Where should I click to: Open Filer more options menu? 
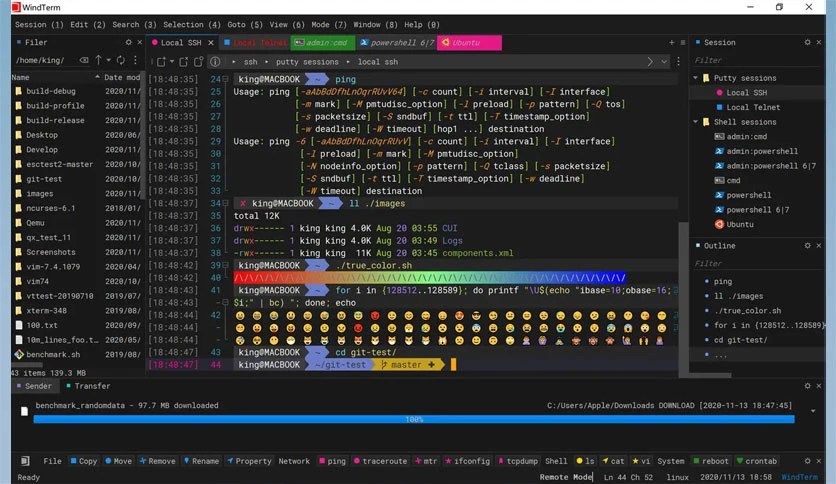(135, 60)
